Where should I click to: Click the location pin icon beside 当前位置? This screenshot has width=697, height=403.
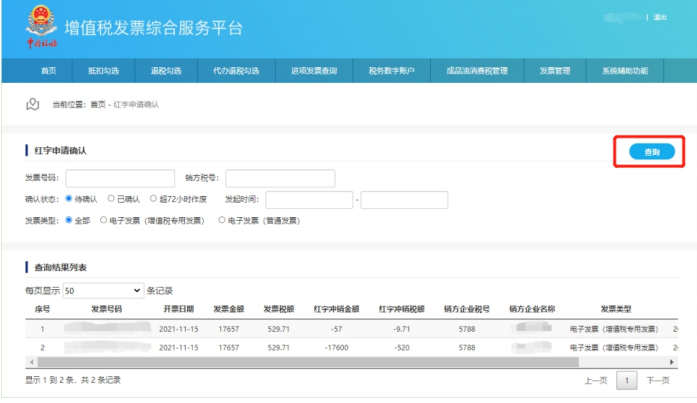(32, 104)
